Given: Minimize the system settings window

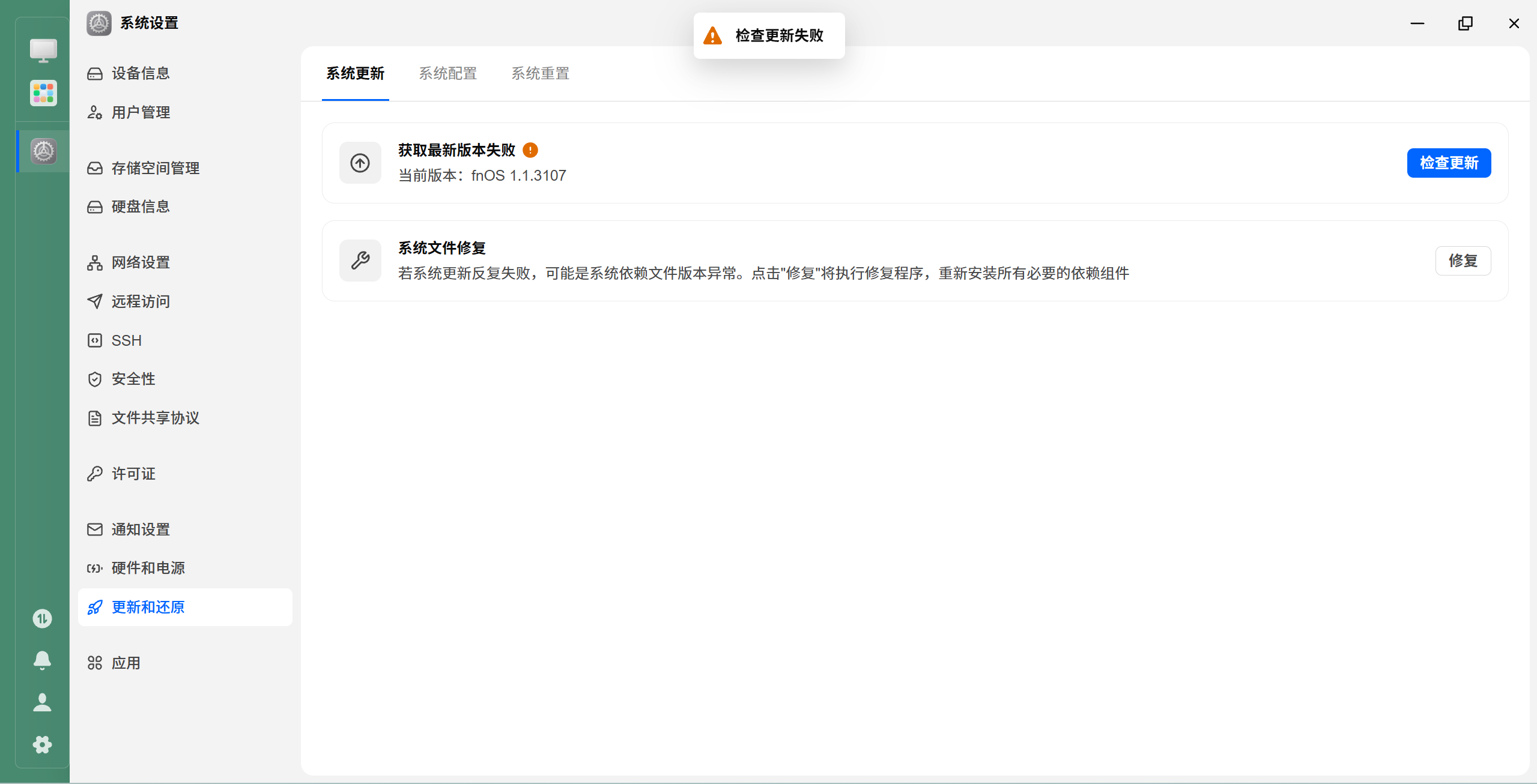Looking at the screenshot, I should 1417,23.
